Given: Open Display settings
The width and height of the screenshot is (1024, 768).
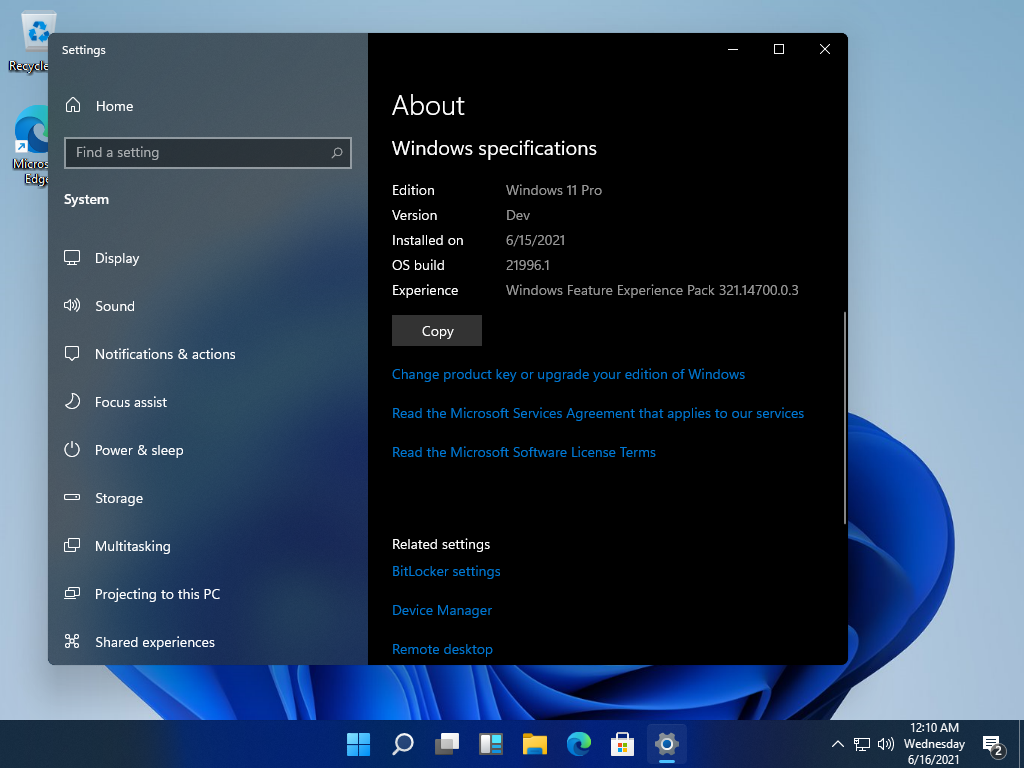Looking at the screenshot, I should pos(208,258).
